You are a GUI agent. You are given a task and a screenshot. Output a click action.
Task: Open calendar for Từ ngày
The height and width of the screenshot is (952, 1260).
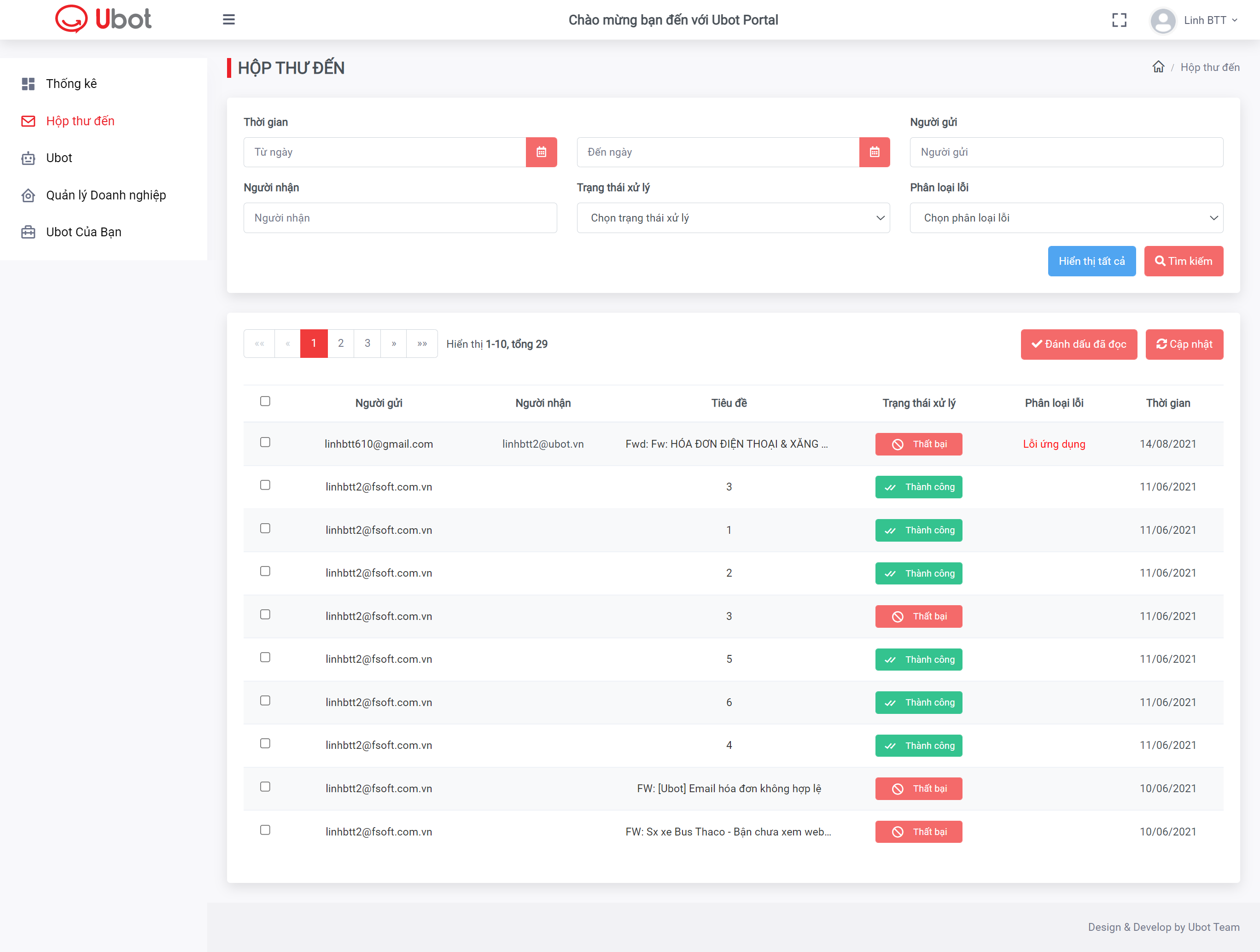tap(541, 152)
